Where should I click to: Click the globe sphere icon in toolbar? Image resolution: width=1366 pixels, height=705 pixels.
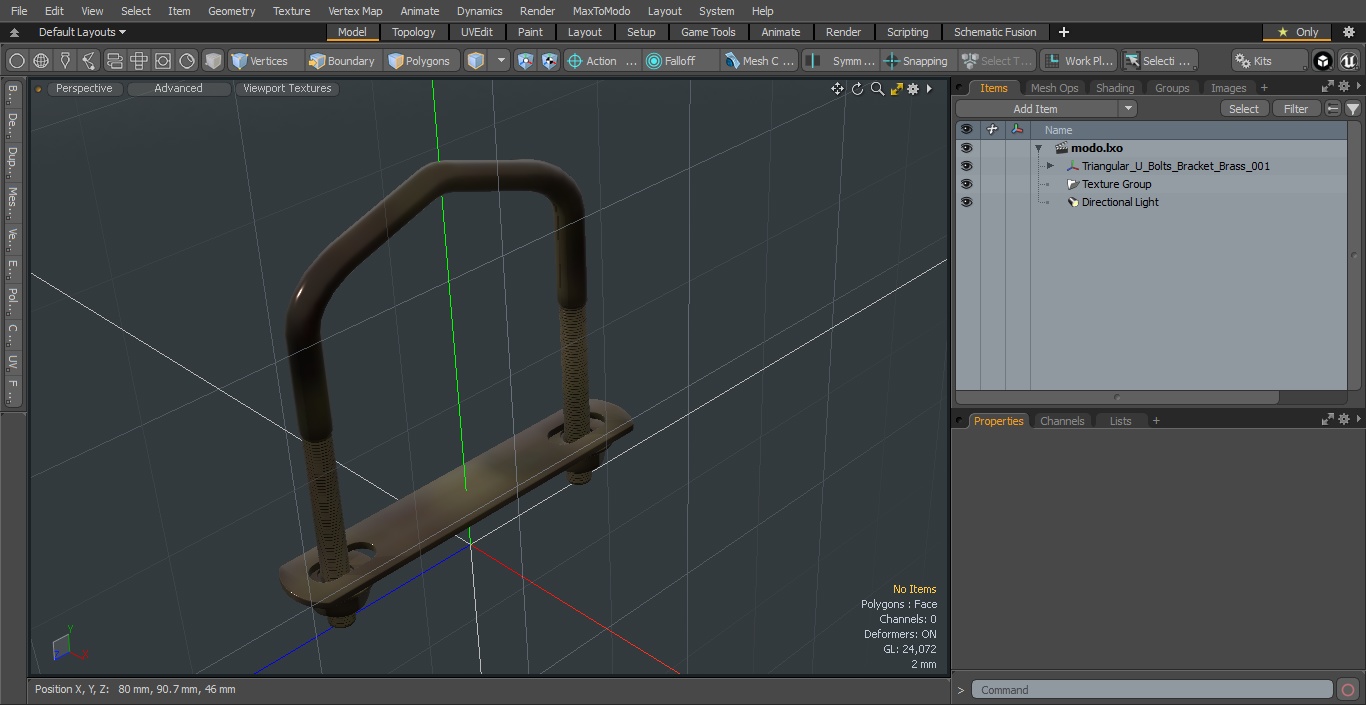coord(41,61)
